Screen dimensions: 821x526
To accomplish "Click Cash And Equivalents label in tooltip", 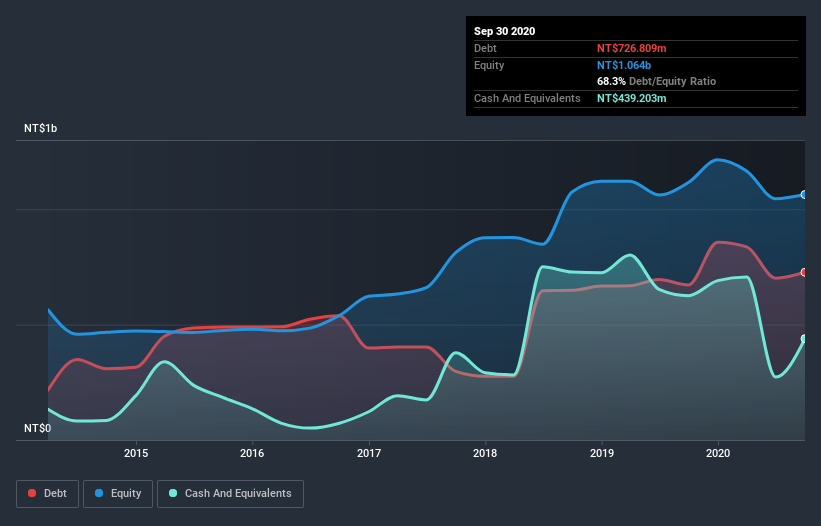I will [x=527, y=98].
